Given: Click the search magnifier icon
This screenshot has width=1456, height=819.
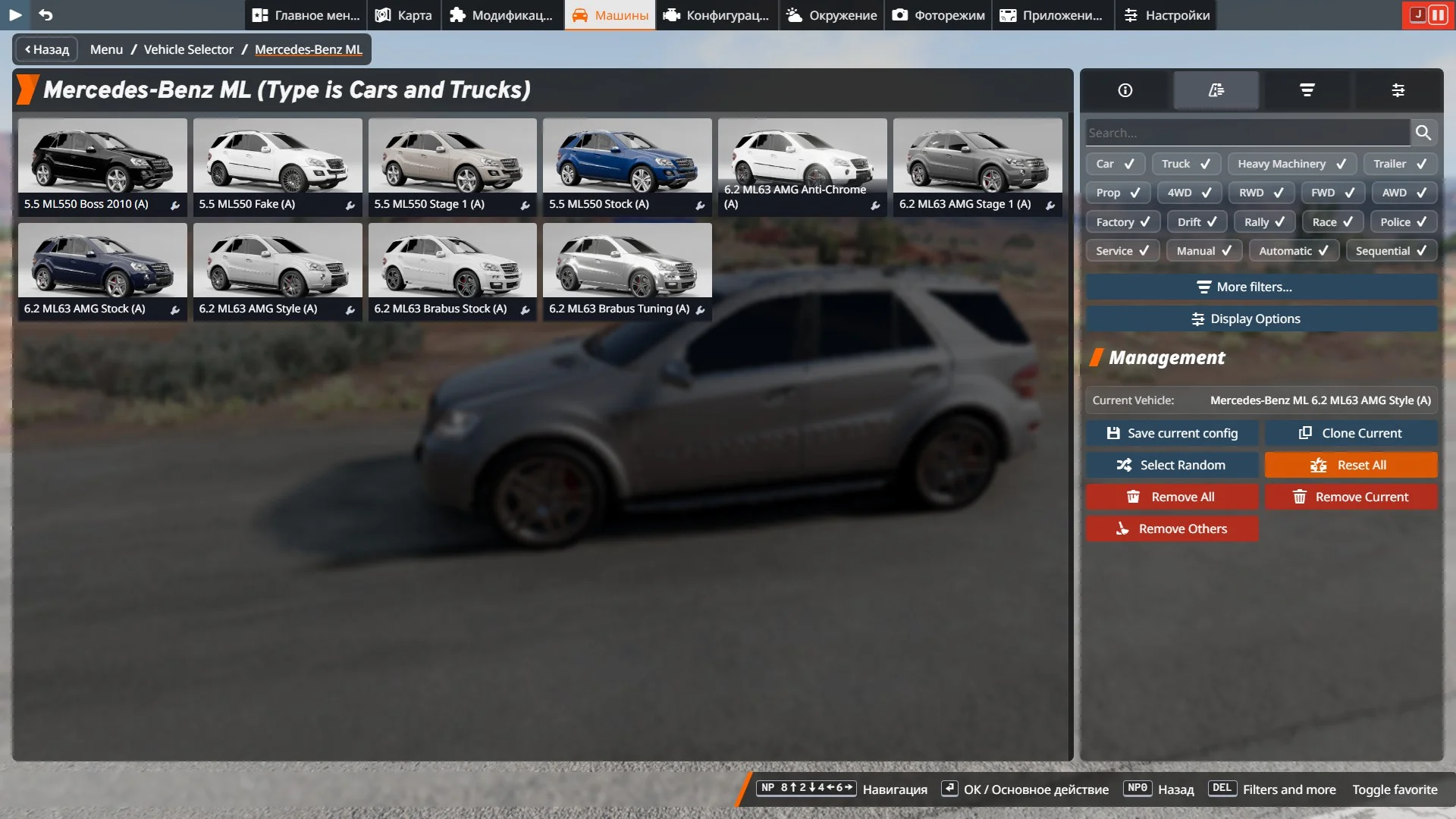Looking at the screenshot, I should 1423,133.
